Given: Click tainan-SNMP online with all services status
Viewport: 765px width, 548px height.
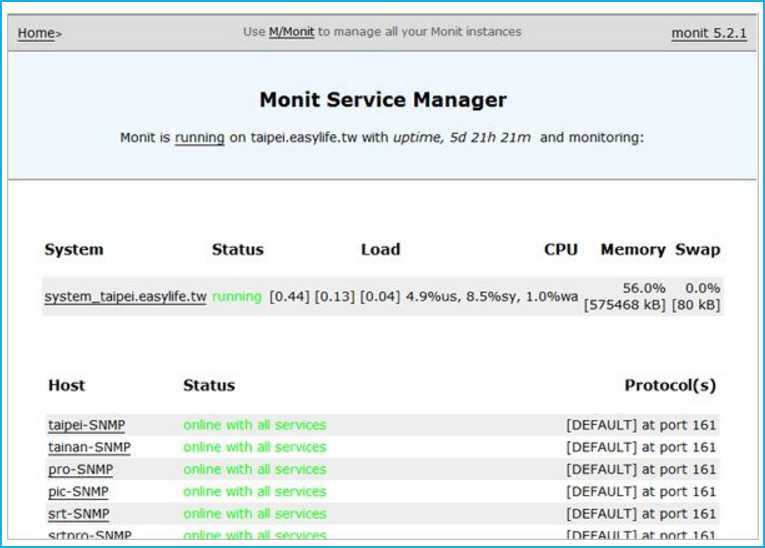Looking at the screenshot, I should (x=255, y=447).
